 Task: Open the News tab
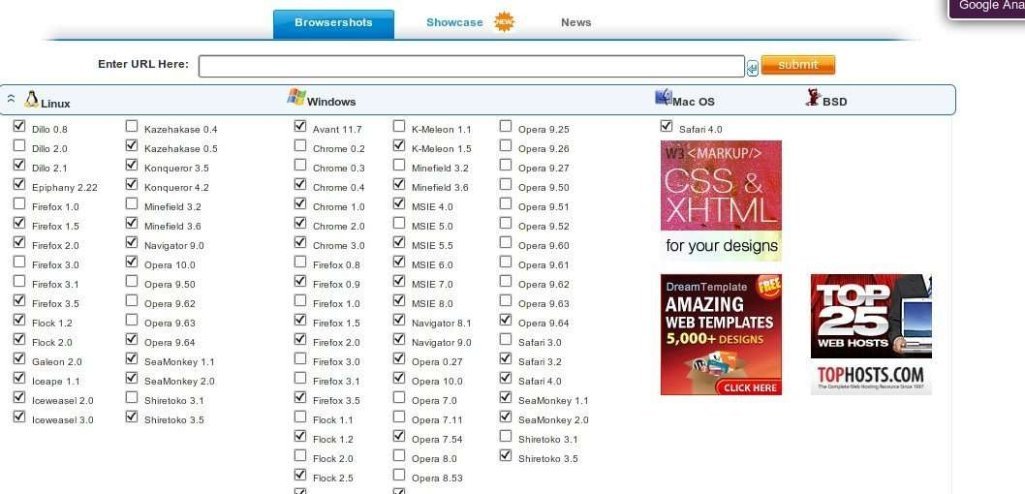[x=576, y=22]
